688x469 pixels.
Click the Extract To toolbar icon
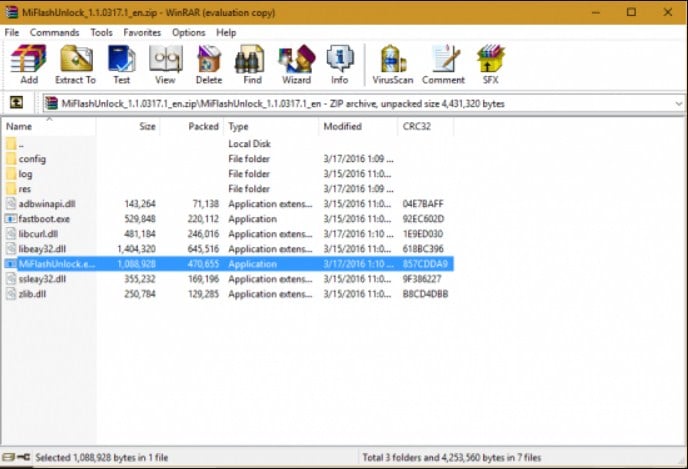(75, 64)
